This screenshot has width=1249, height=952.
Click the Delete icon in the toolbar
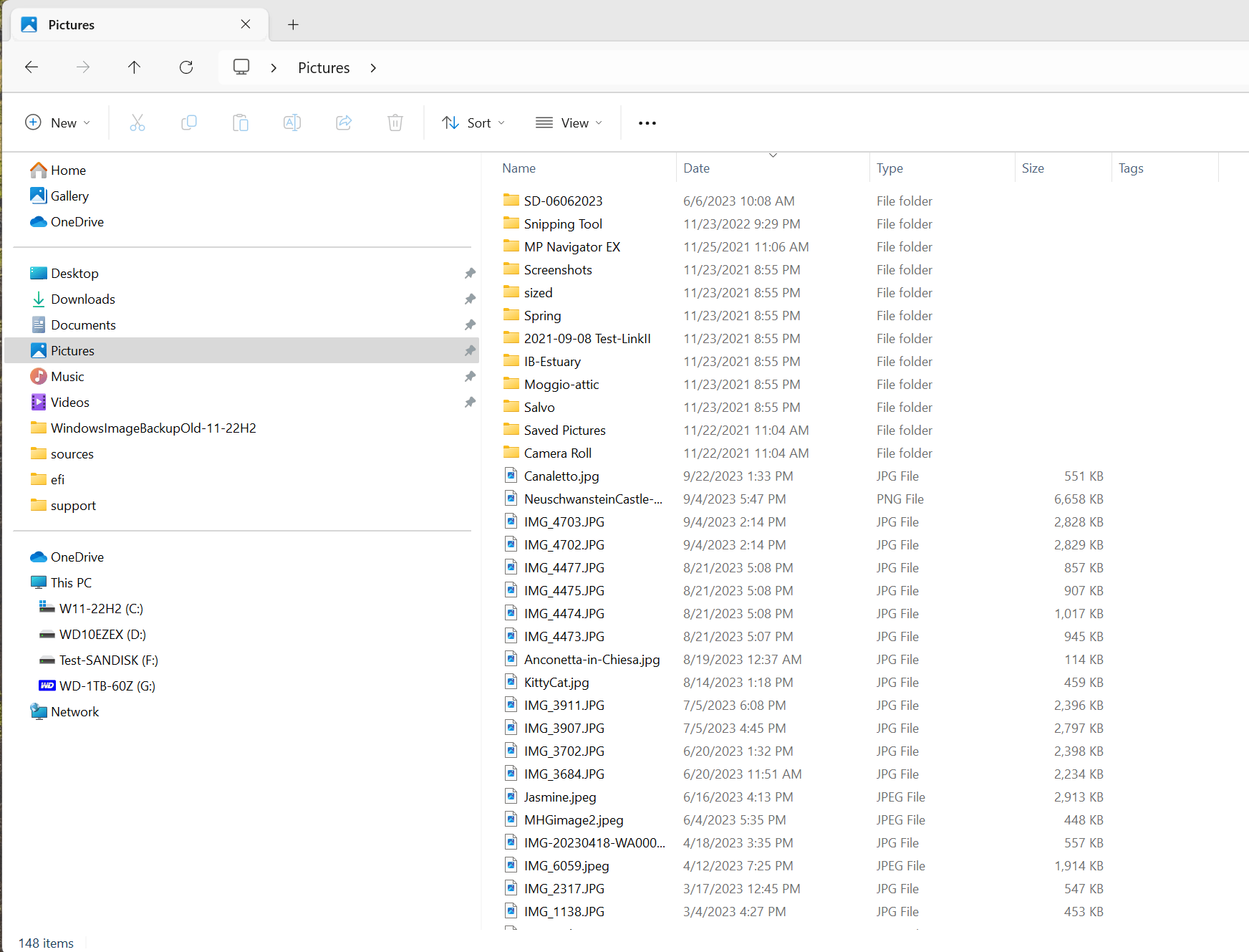point(395,122)
